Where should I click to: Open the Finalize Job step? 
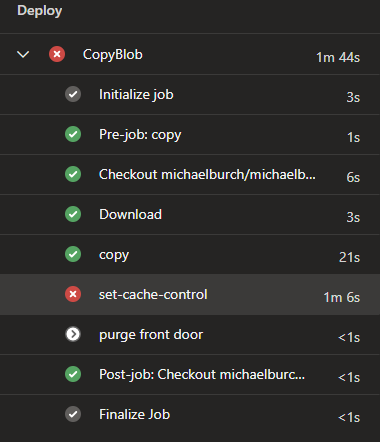click(x=190, y=415)
